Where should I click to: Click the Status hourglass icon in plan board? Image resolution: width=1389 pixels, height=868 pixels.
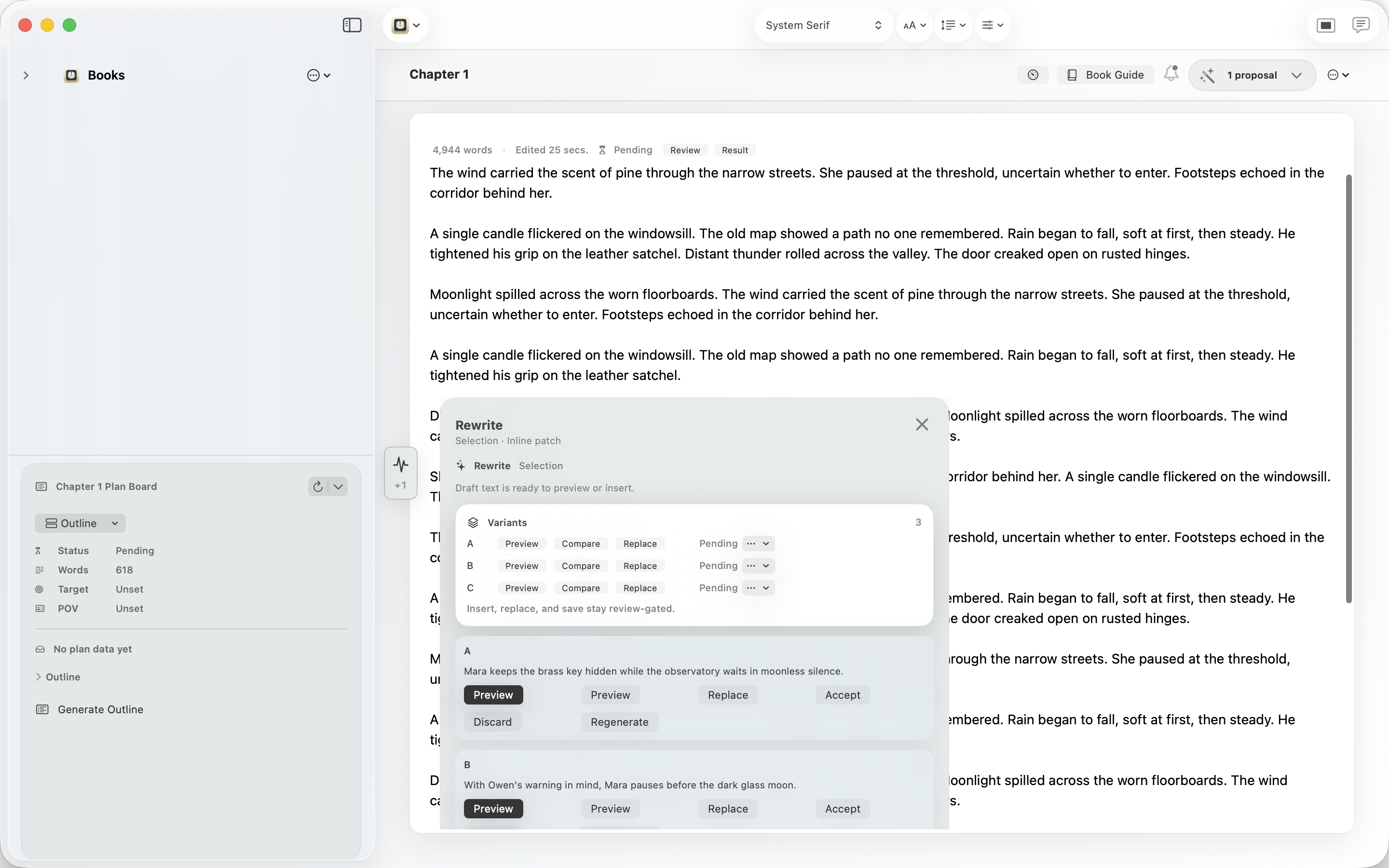(x=39, y=551)
